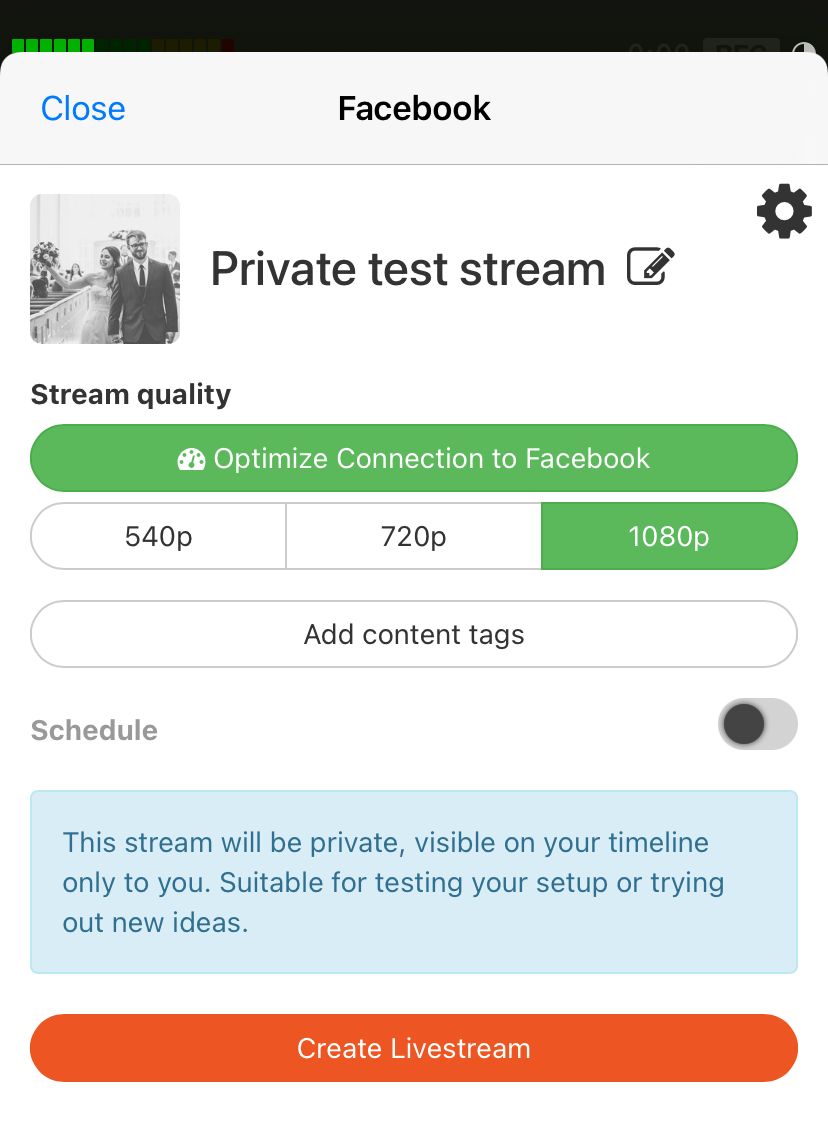Screen dimensions: 828x1143
Task: Tap the Private test stream title
Action: point(407,269)
